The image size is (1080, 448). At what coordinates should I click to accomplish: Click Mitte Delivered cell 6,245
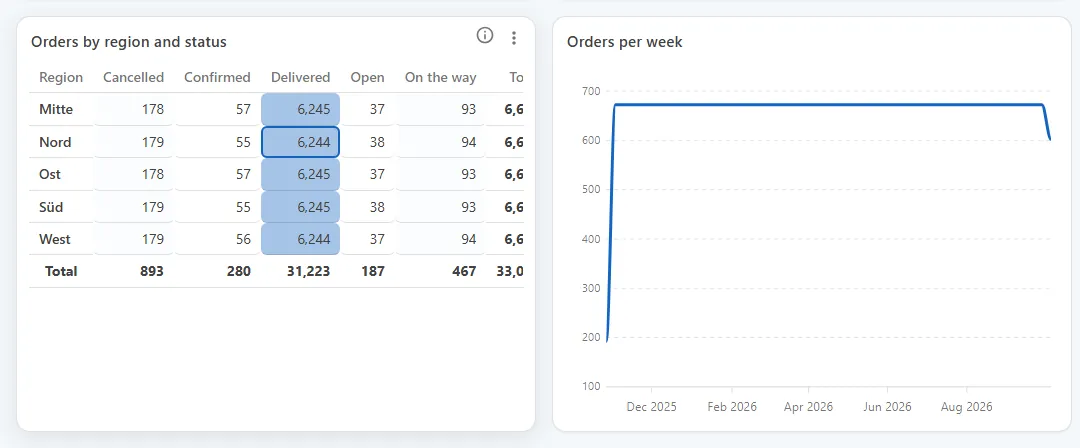300,109
